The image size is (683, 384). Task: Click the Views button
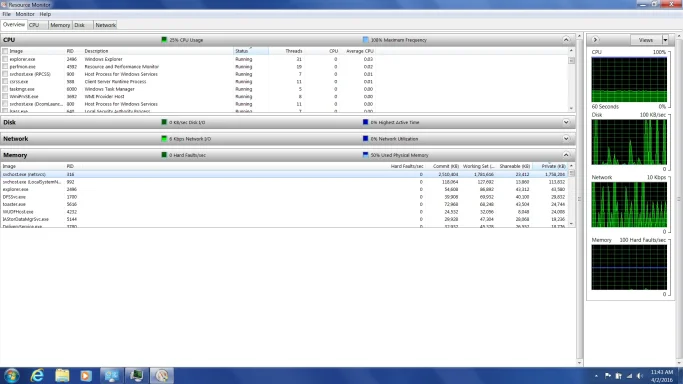(x=646, y=40)
